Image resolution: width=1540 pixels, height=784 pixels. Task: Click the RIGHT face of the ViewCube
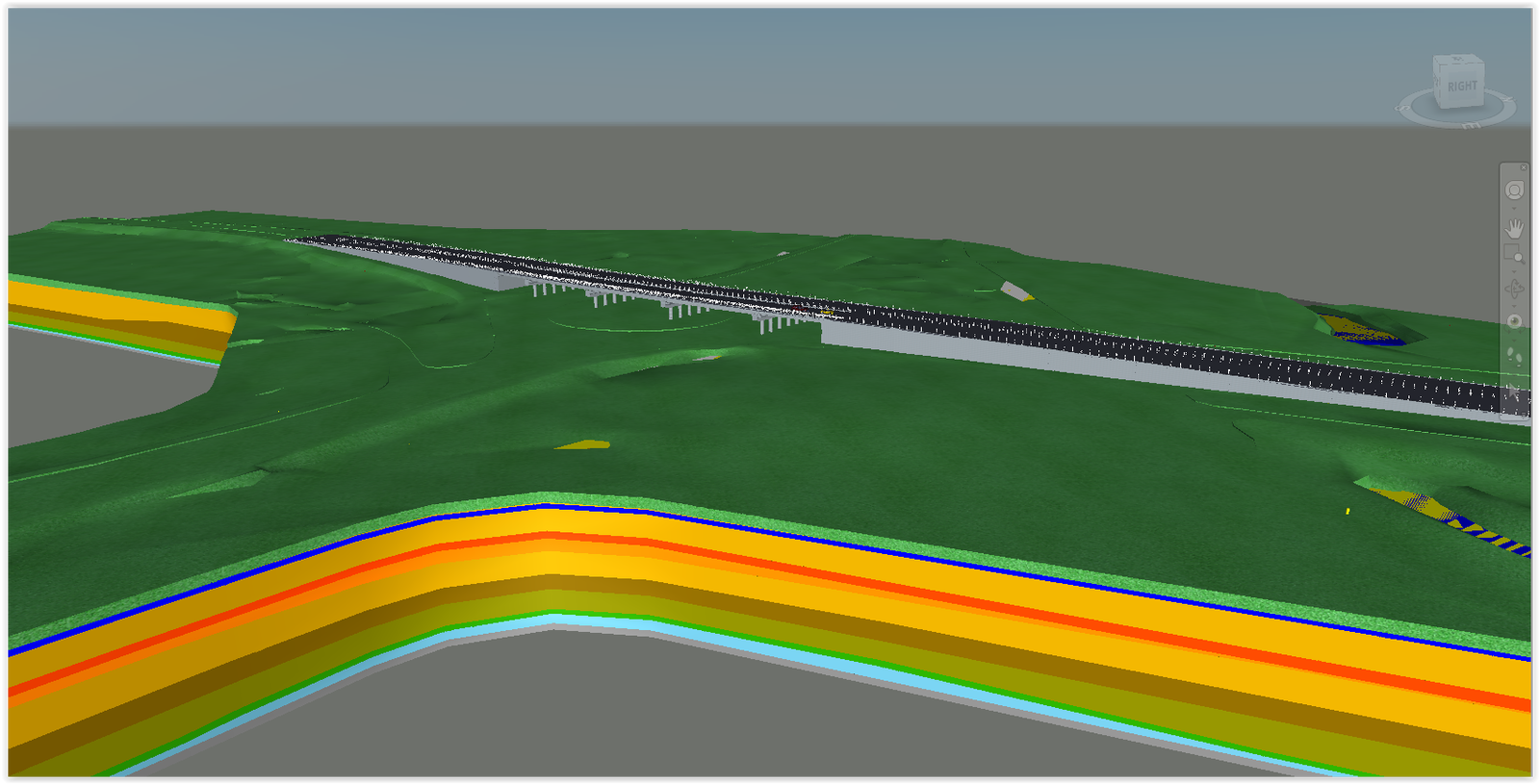(1462, 87)
